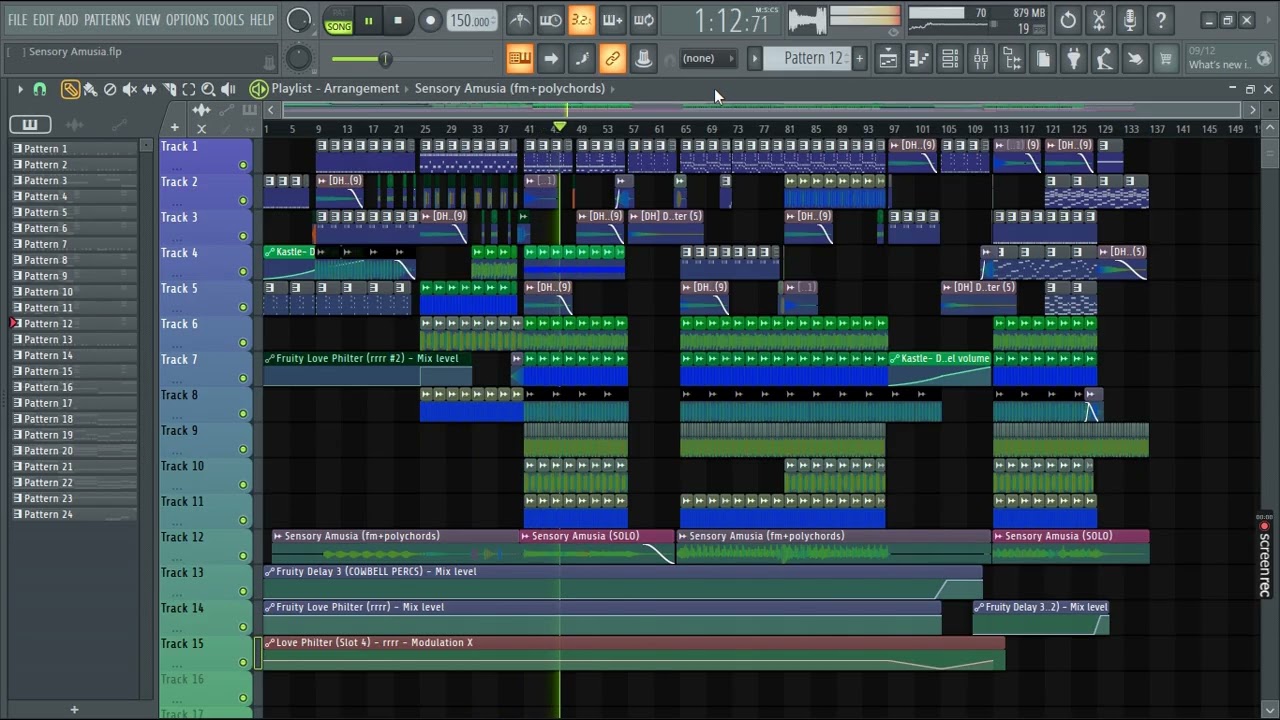Viewport: 1280px width, 720px height.
Task: Select the Playback speaker tool
Action: point(228,89)
